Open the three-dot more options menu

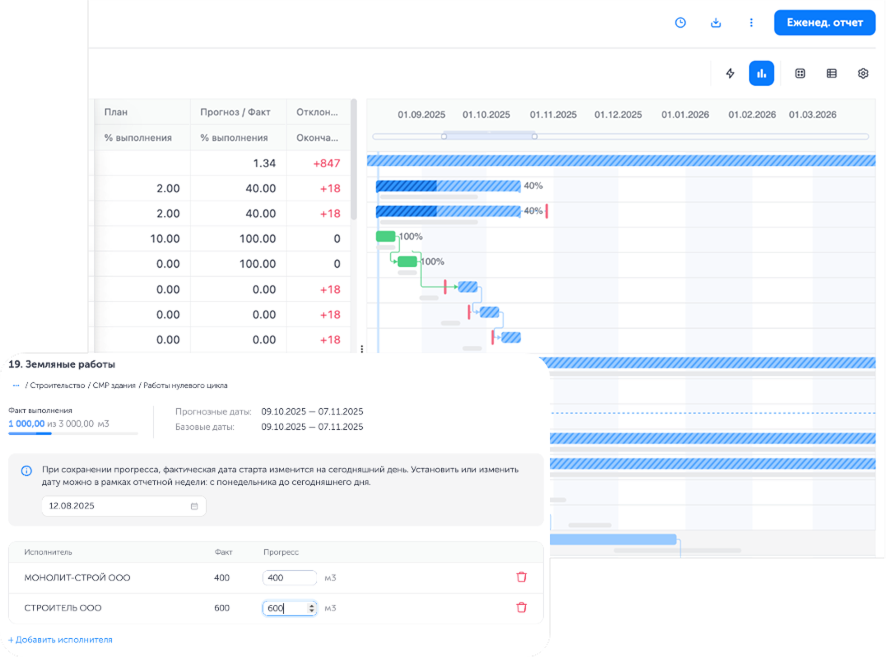(x=751, y=22)
